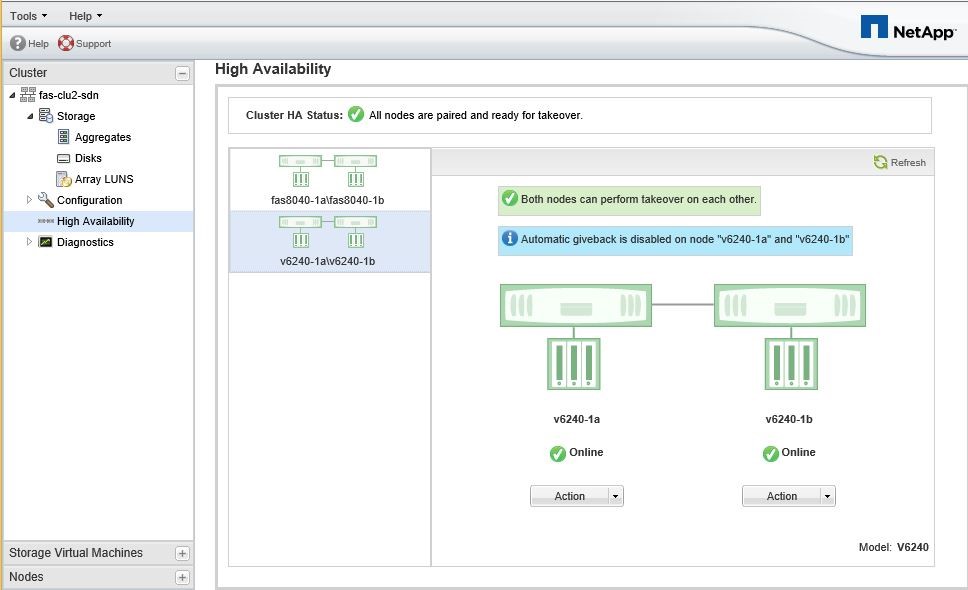Click the green Refresh arrows icon
The width and height of the screenshot is (968, 590).
click(880, 162)
